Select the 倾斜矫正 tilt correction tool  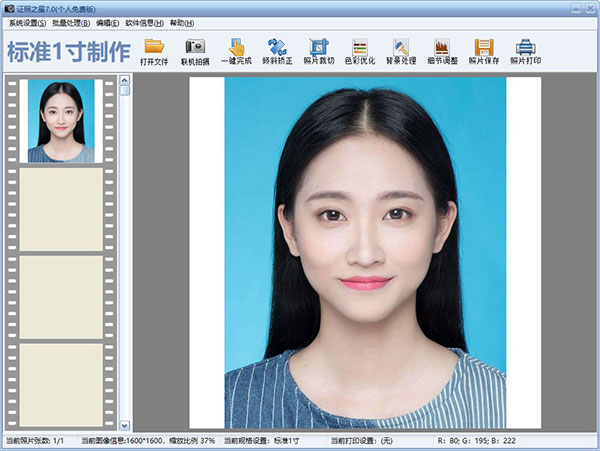point(277,52)
